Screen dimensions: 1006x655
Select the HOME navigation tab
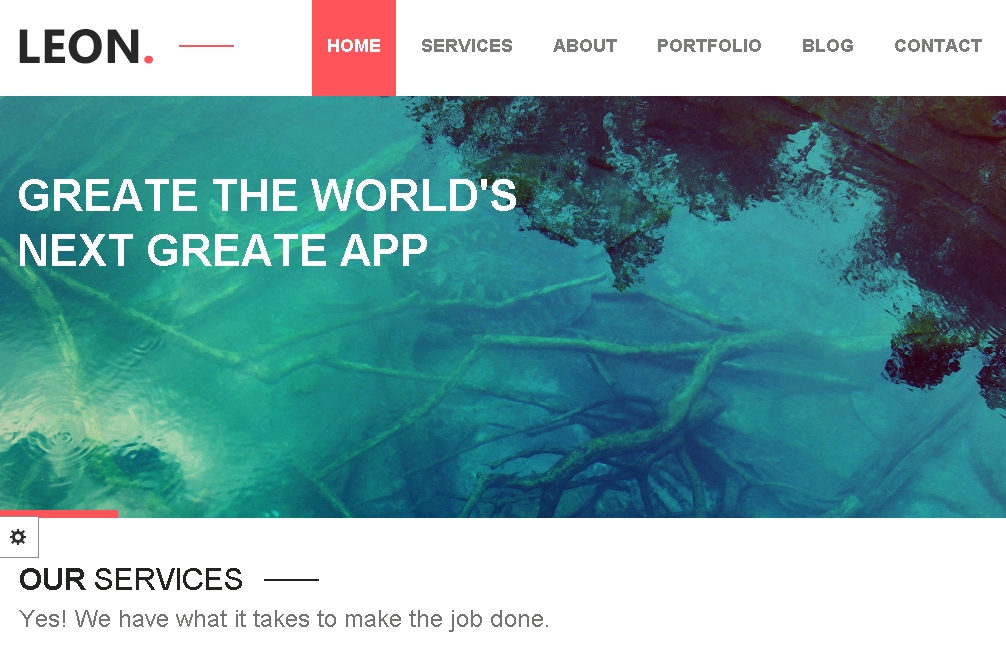(354, 47)
